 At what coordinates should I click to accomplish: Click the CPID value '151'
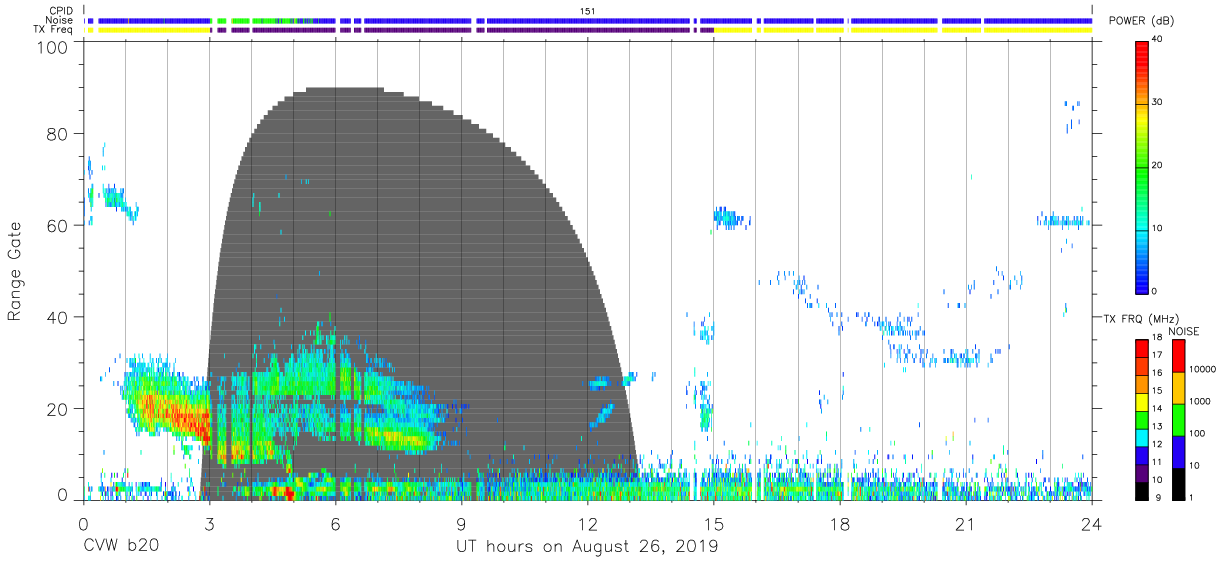click(x=587, y=10)
